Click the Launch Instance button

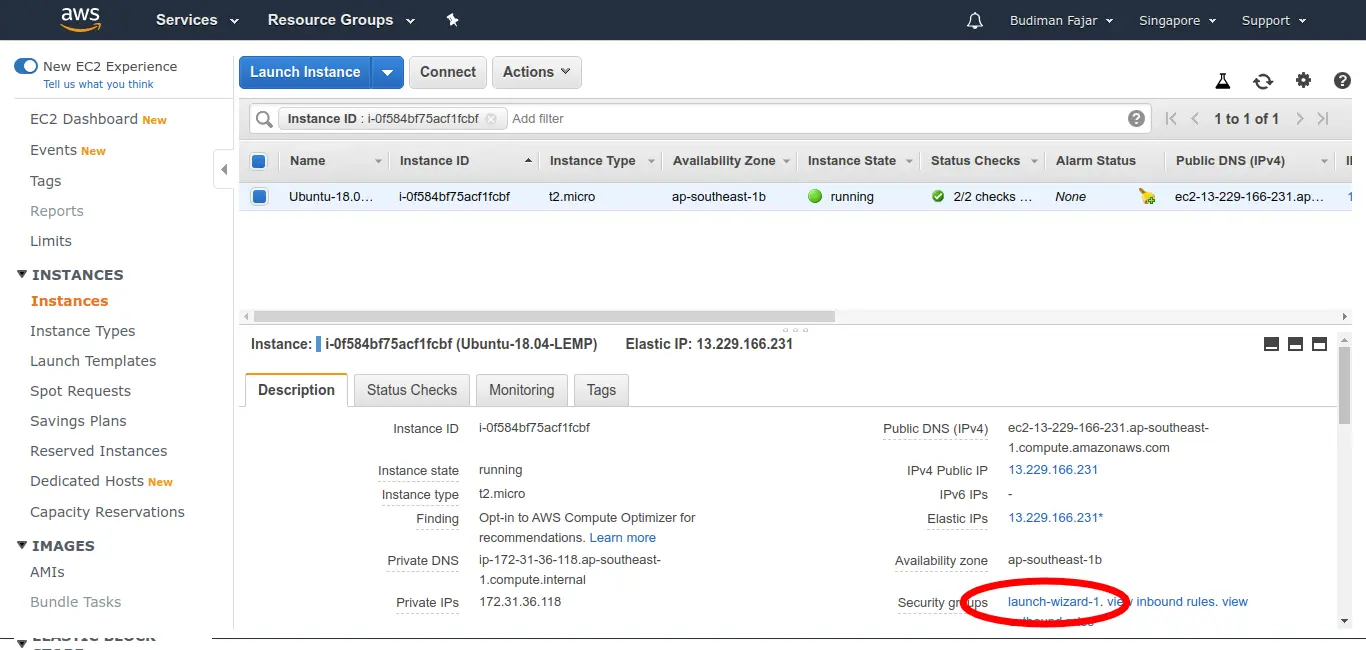click(x=305, y=72)
